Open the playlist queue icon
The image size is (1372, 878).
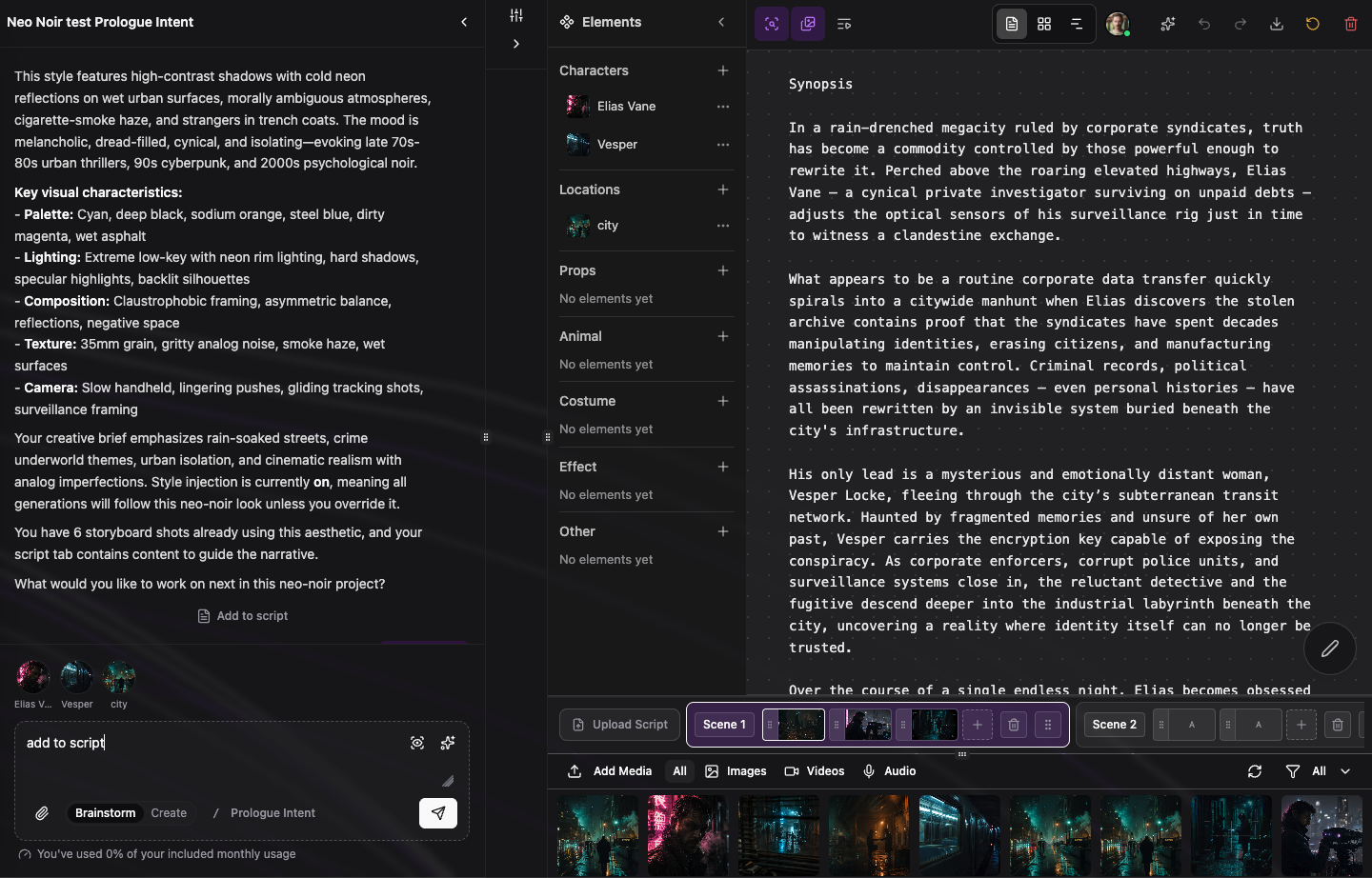coord(844,24)
